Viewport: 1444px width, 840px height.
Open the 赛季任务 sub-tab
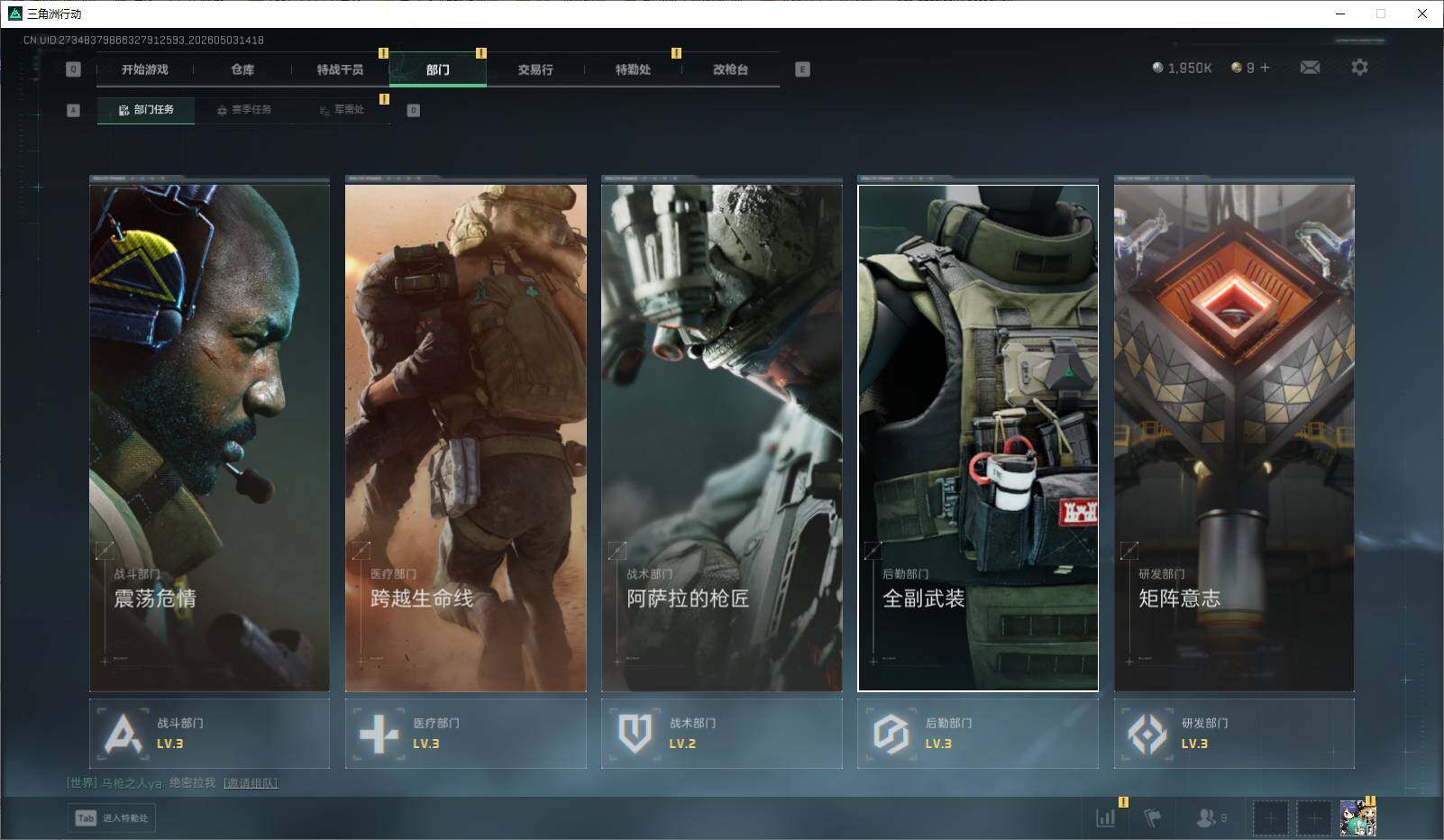pos(244,110)
